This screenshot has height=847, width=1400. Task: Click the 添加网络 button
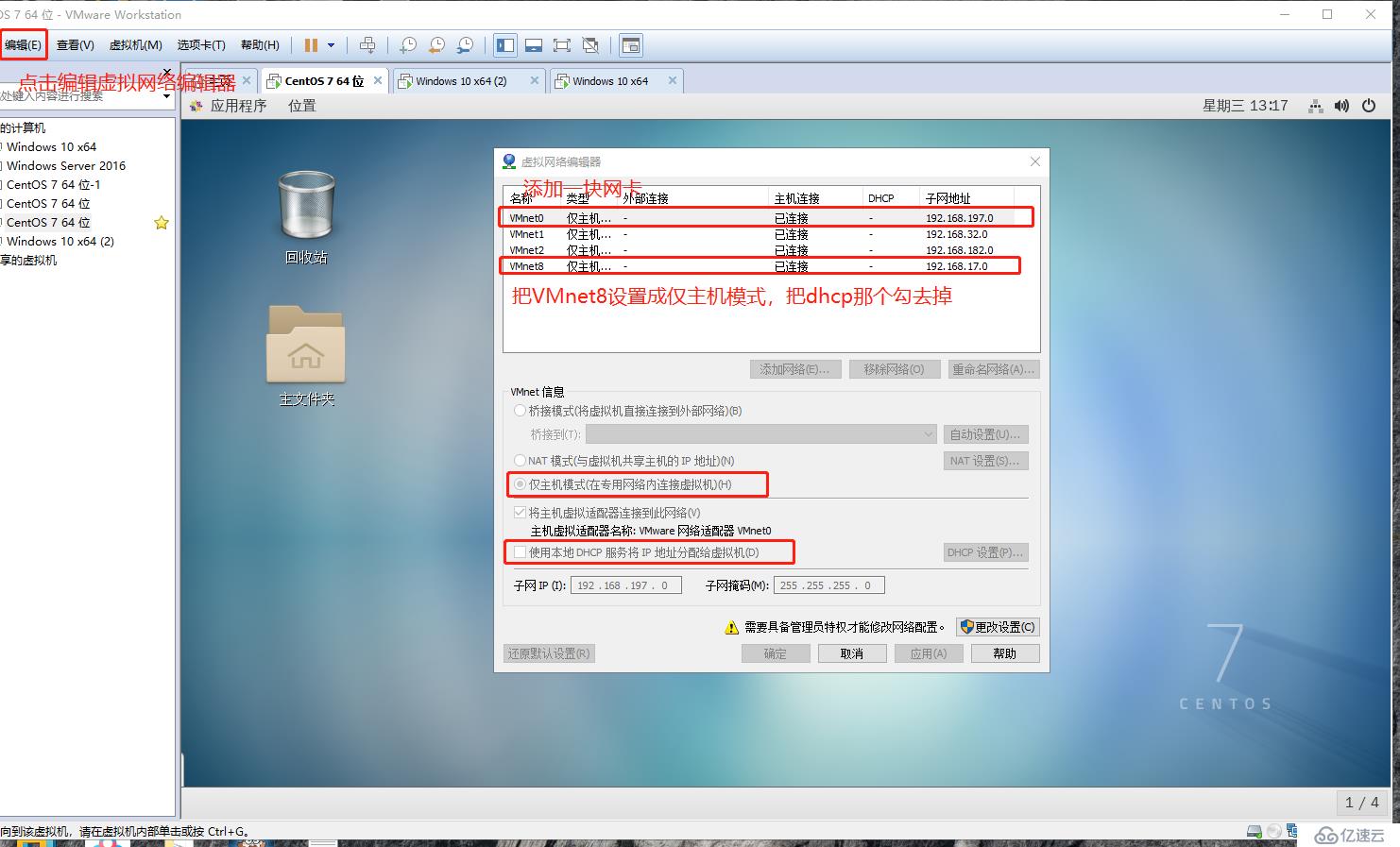(794, 369)
